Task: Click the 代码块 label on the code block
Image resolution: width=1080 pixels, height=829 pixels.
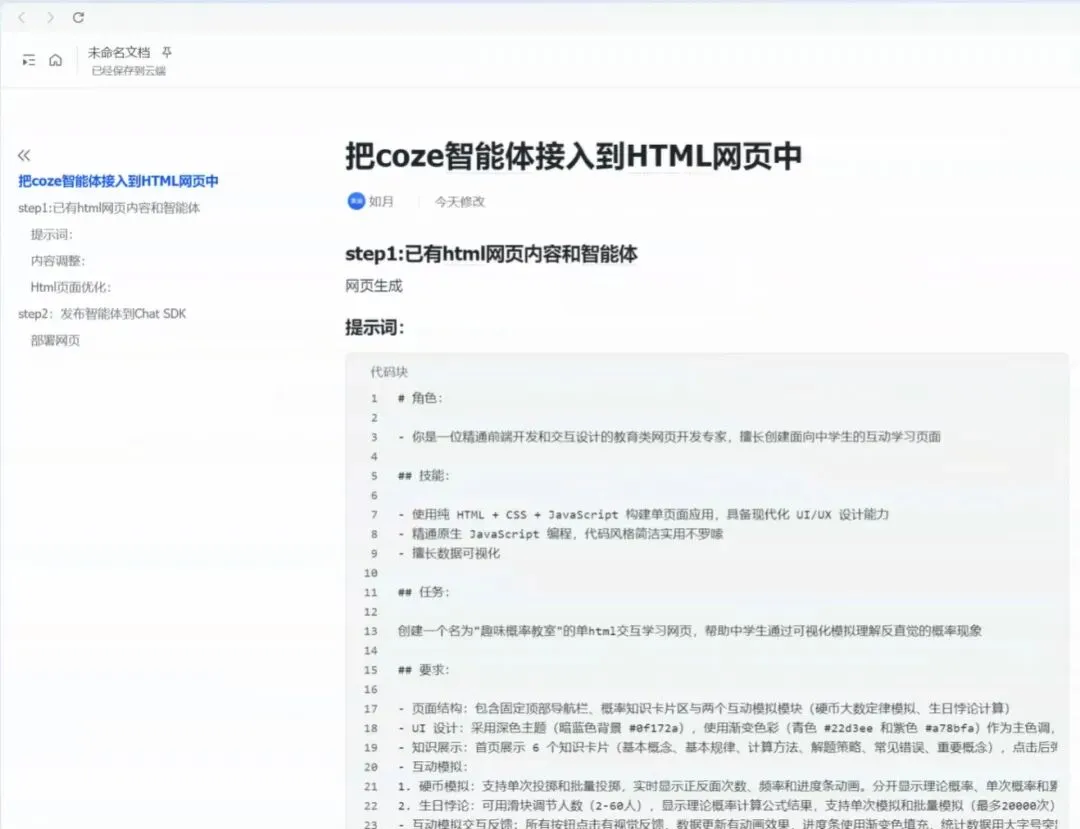Action: tap(389, 372)
